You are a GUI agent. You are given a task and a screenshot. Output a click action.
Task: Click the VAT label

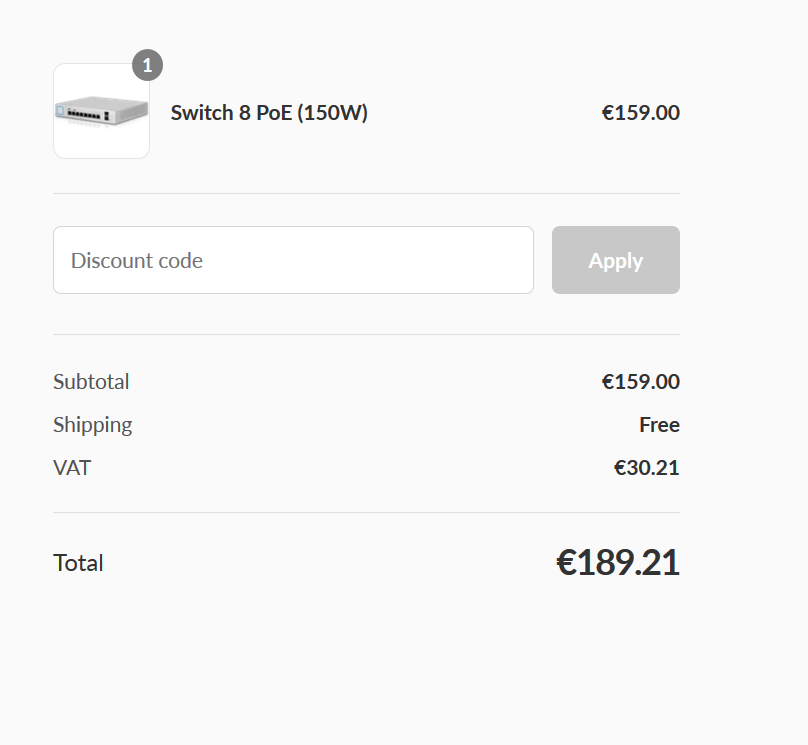pos(72,467)
